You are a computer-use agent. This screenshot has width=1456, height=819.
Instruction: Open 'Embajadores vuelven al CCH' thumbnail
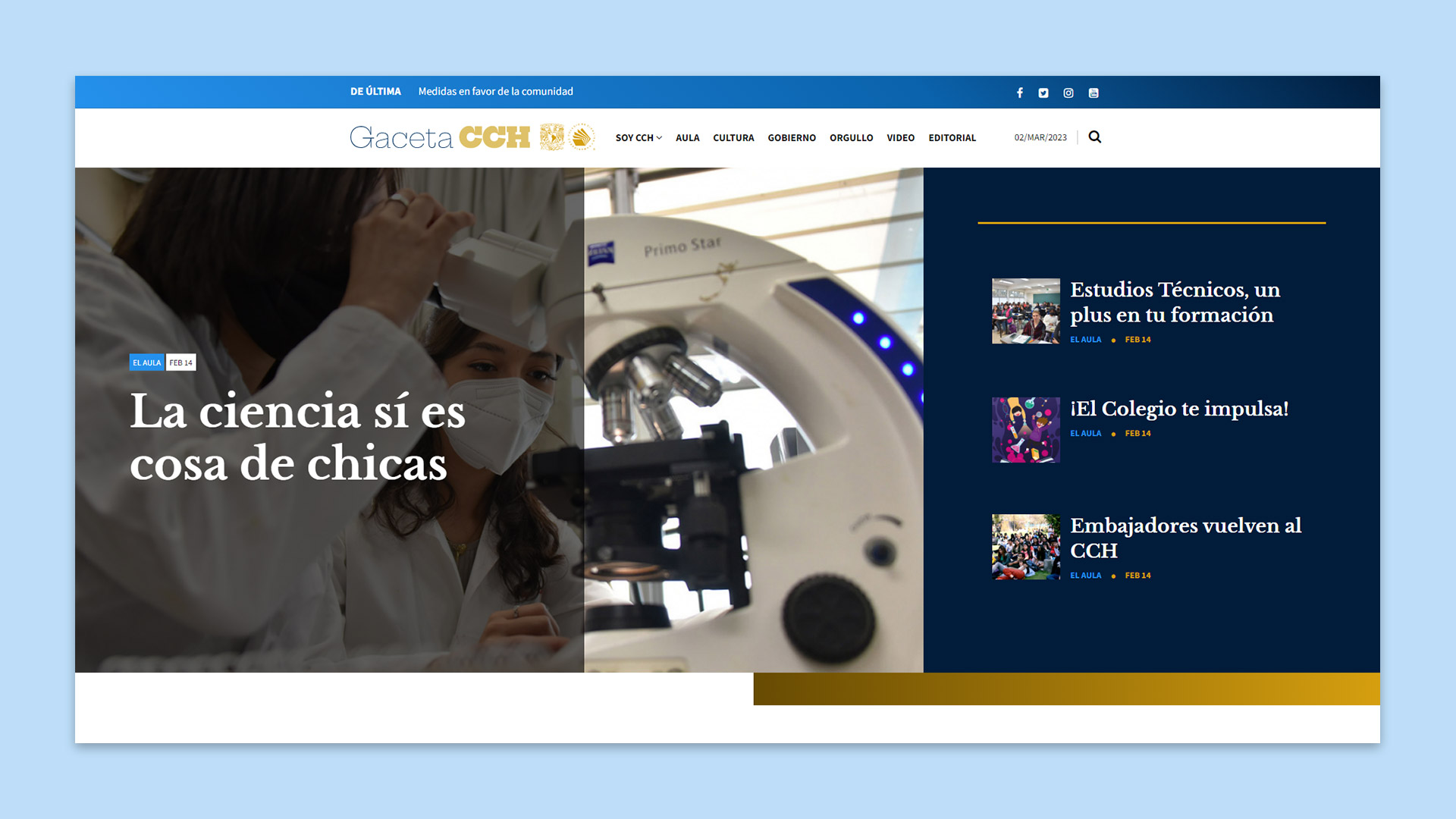coord(1025,547)
